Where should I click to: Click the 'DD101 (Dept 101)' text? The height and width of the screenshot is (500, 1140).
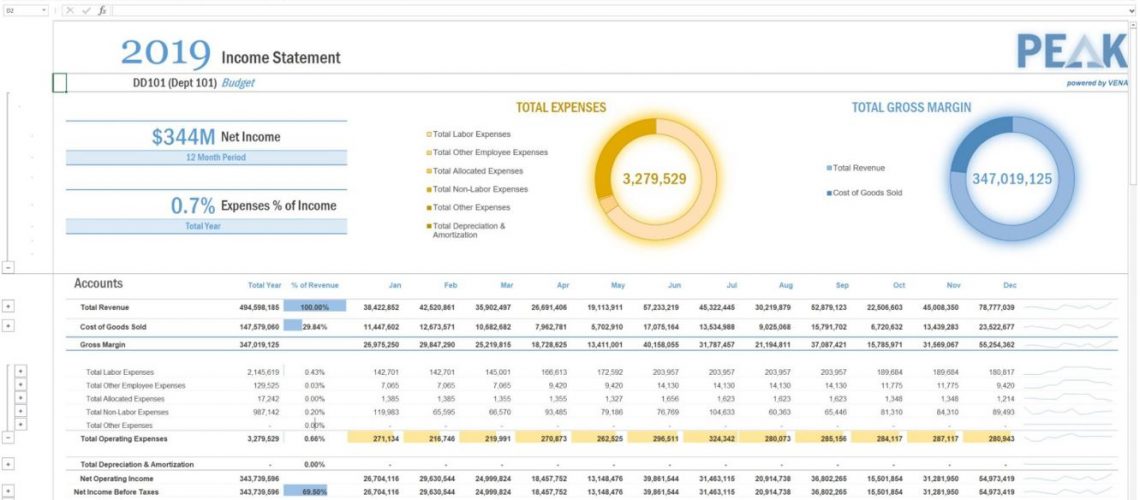tap(174, 83)
